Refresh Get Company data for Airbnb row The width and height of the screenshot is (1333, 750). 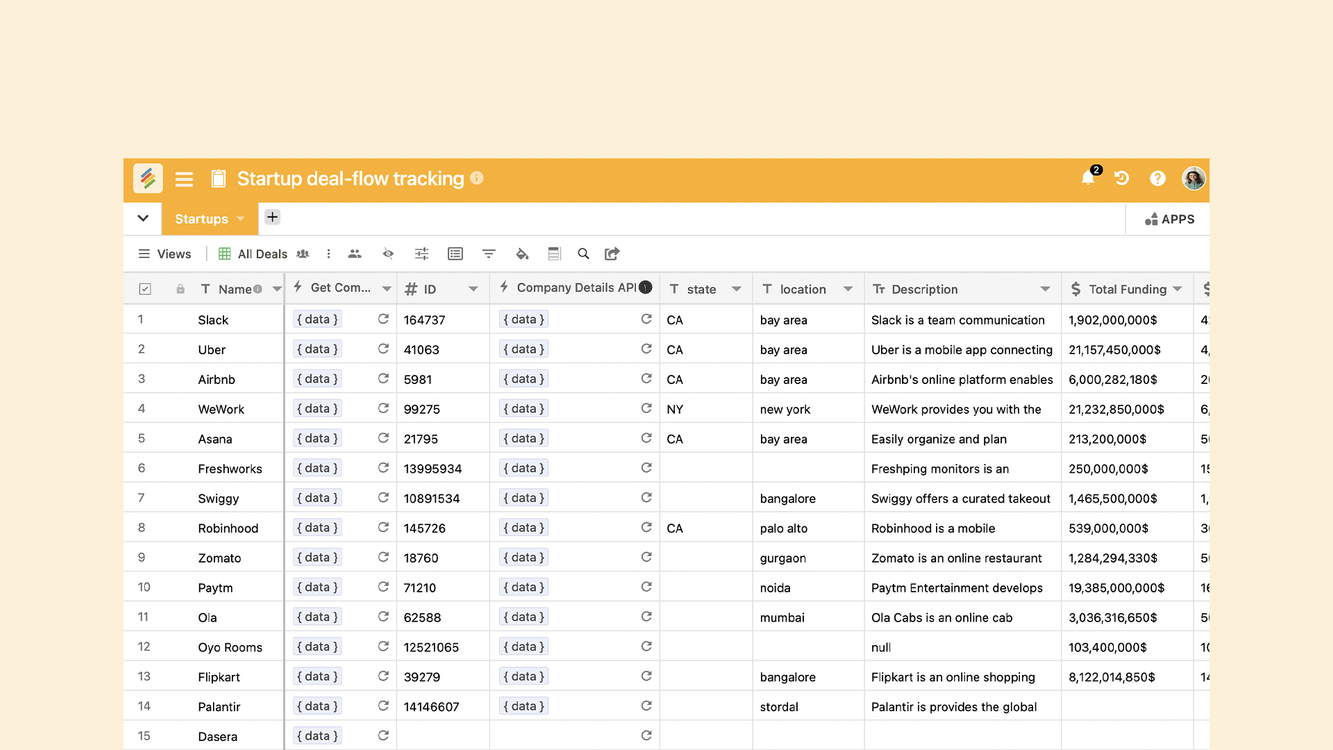tap(383, 379)
